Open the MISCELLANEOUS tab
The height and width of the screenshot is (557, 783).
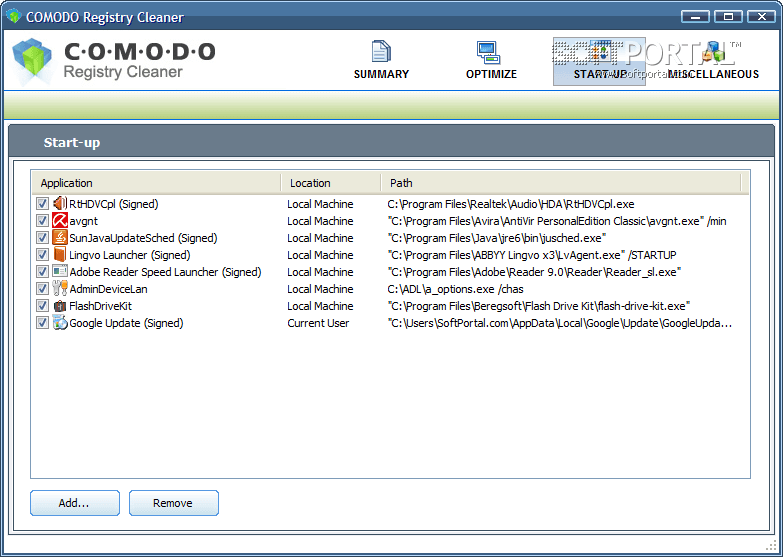tap(713, 60)
